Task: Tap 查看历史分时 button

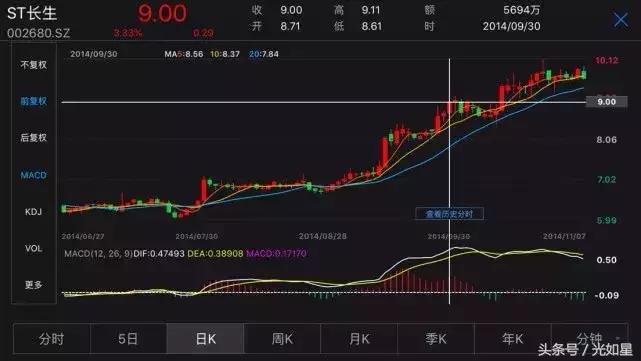Action: [x=449, y=214]
